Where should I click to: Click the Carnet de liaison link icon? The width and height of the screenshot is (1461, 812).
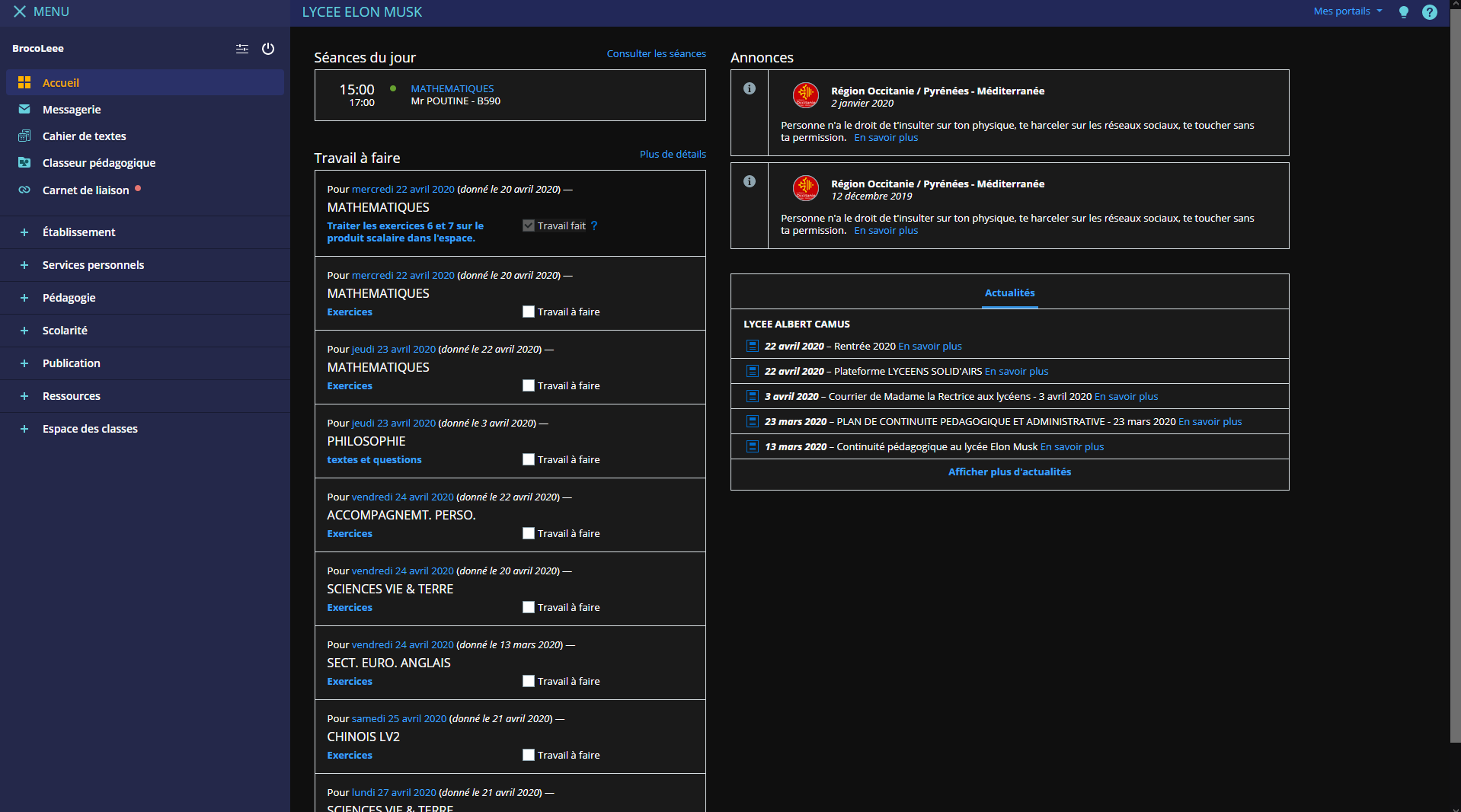(24, 190)
